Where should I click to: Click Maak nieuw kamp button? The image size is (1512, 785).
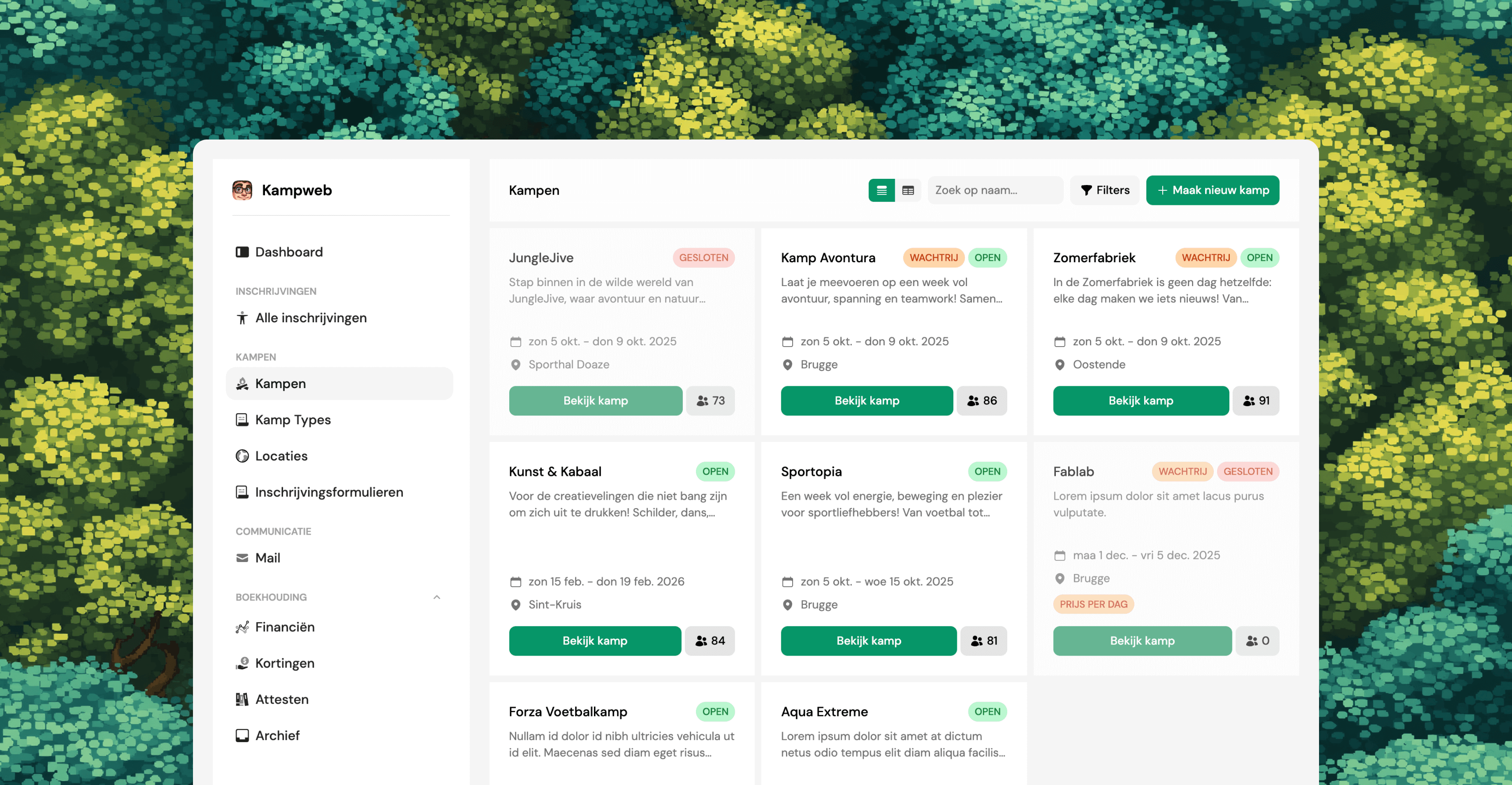coord(1212,190)
